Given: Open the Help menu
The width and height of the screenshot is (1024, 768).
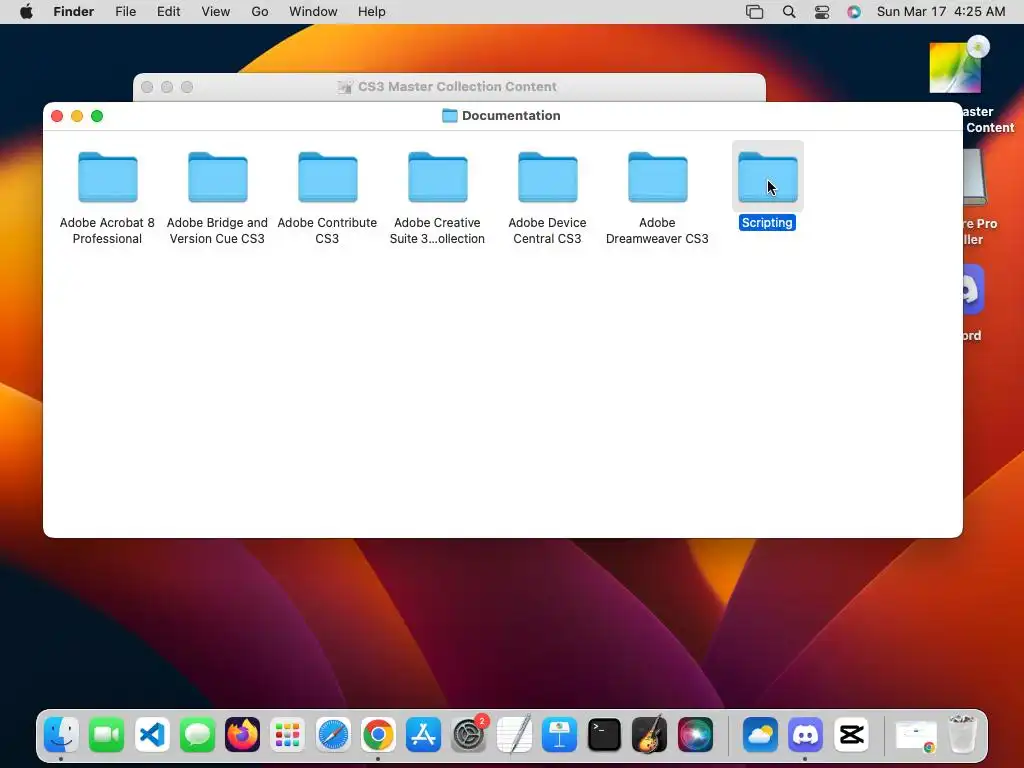Looking at the screenshot, I should tap(372, 12).
